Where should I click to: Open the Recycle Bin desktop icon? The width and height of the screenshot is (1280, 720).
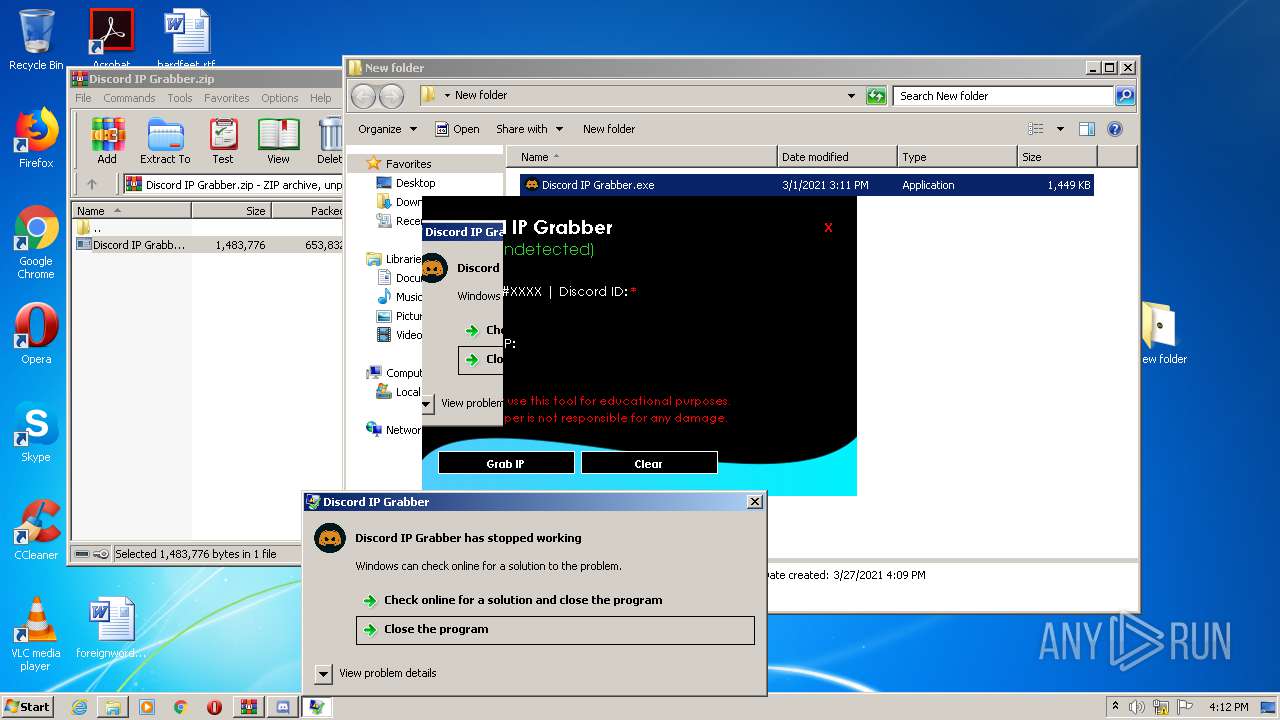coord(36,40)
